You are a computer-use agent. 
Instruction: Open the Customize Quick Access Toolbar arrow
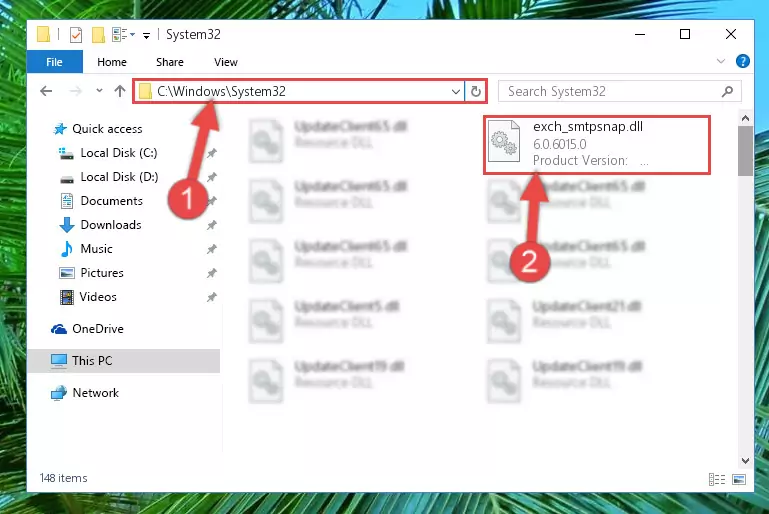[146, 35]
